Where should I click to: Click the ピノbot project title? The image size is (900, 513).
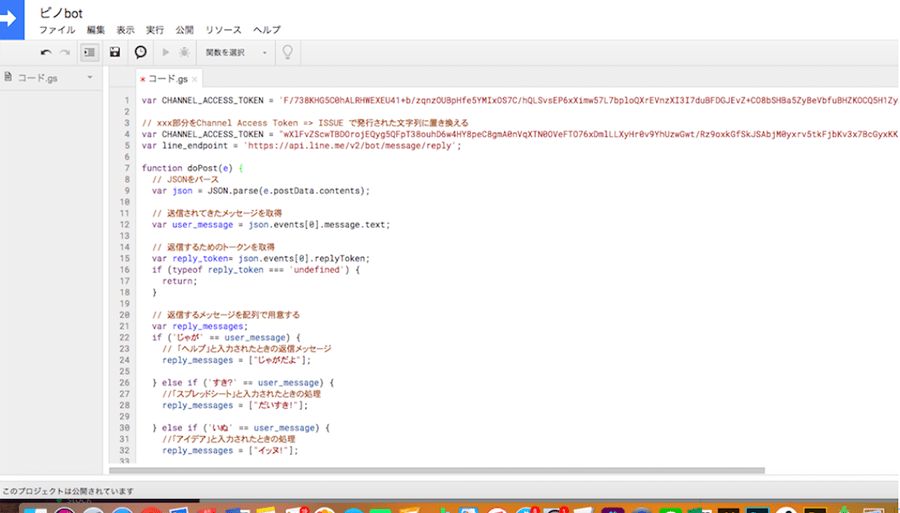click(x=61, y=13)
